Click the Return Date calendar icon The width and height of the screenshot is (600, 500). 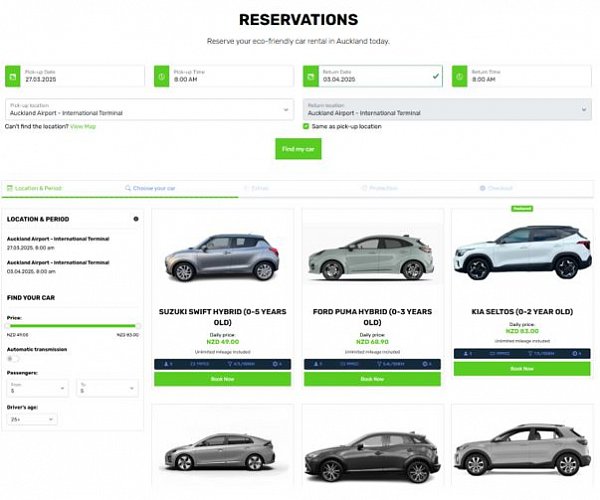click(311, 77)
